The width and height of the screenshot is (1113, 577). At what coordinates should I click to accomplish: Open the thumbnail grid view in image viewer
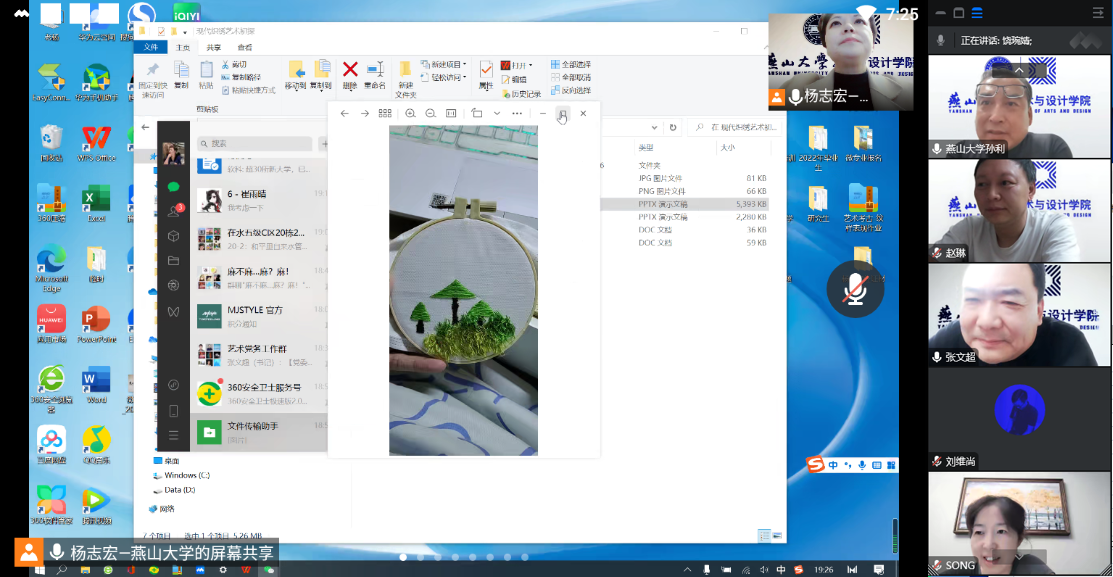click(385, 114)
